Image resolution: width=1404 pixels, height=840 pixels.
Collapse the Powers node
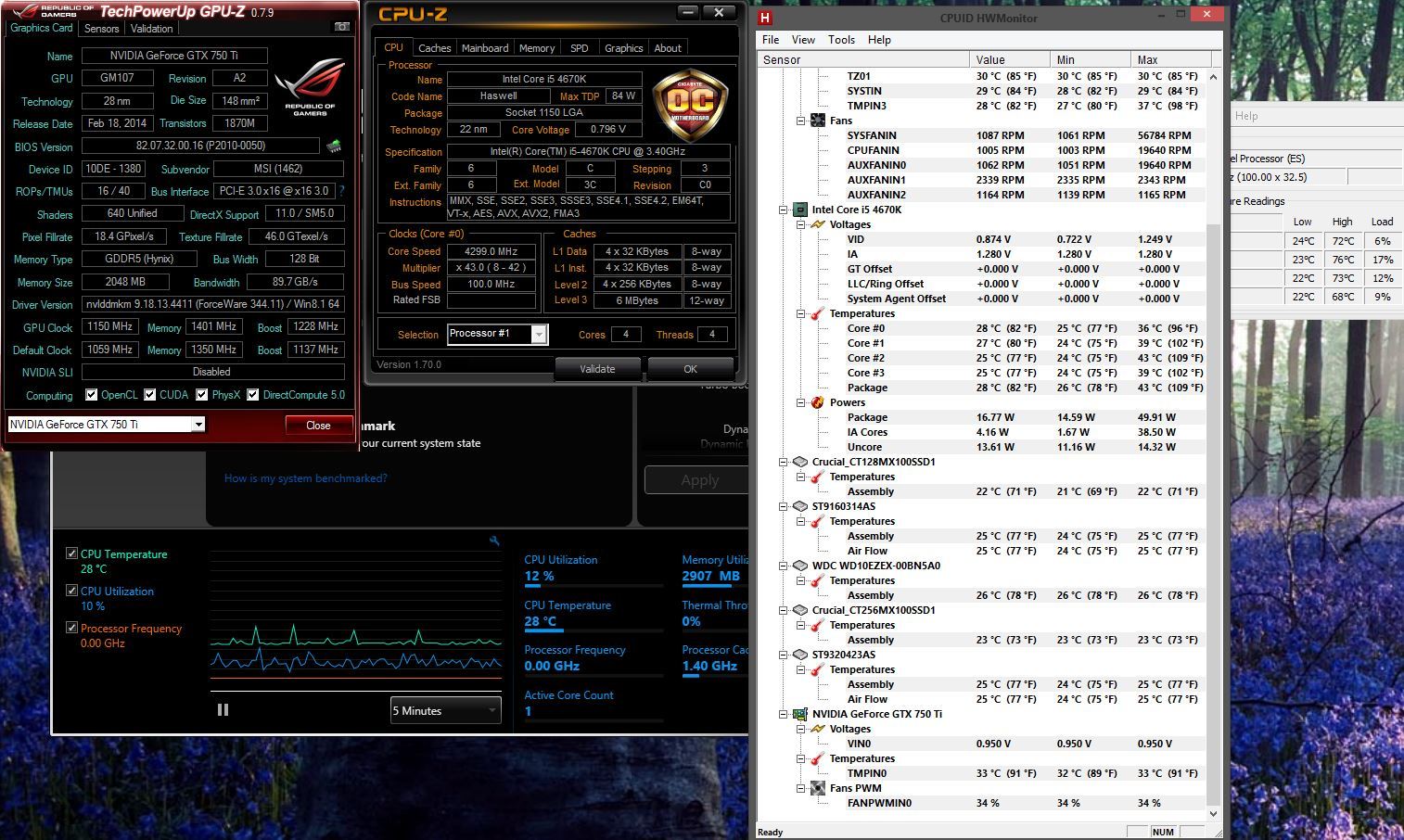800,402
